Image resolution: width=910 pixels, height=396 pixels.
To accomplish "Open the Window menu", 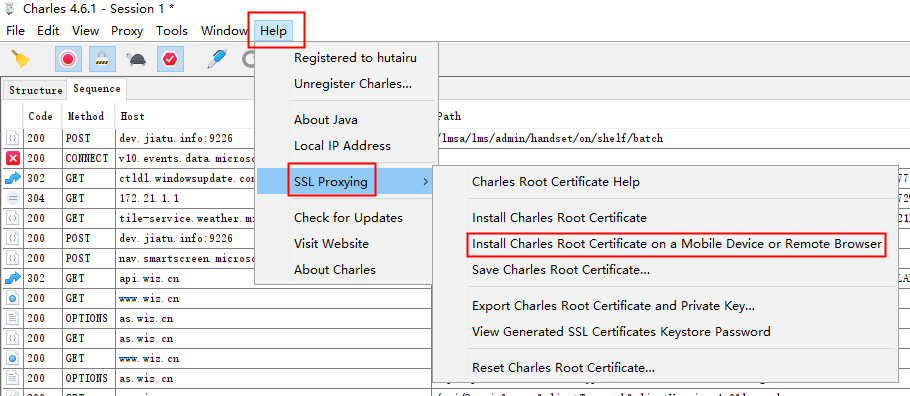I will coord(225,31).
